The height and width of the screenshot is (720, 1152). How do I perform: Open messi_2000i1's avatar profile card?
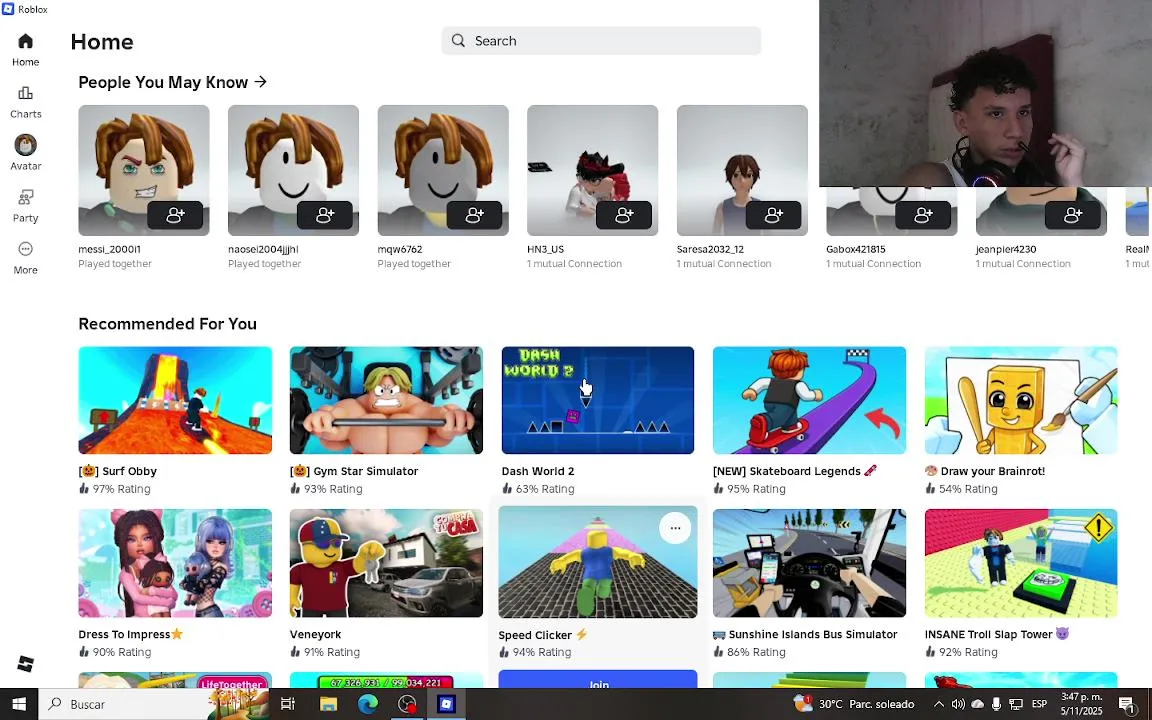144,170
